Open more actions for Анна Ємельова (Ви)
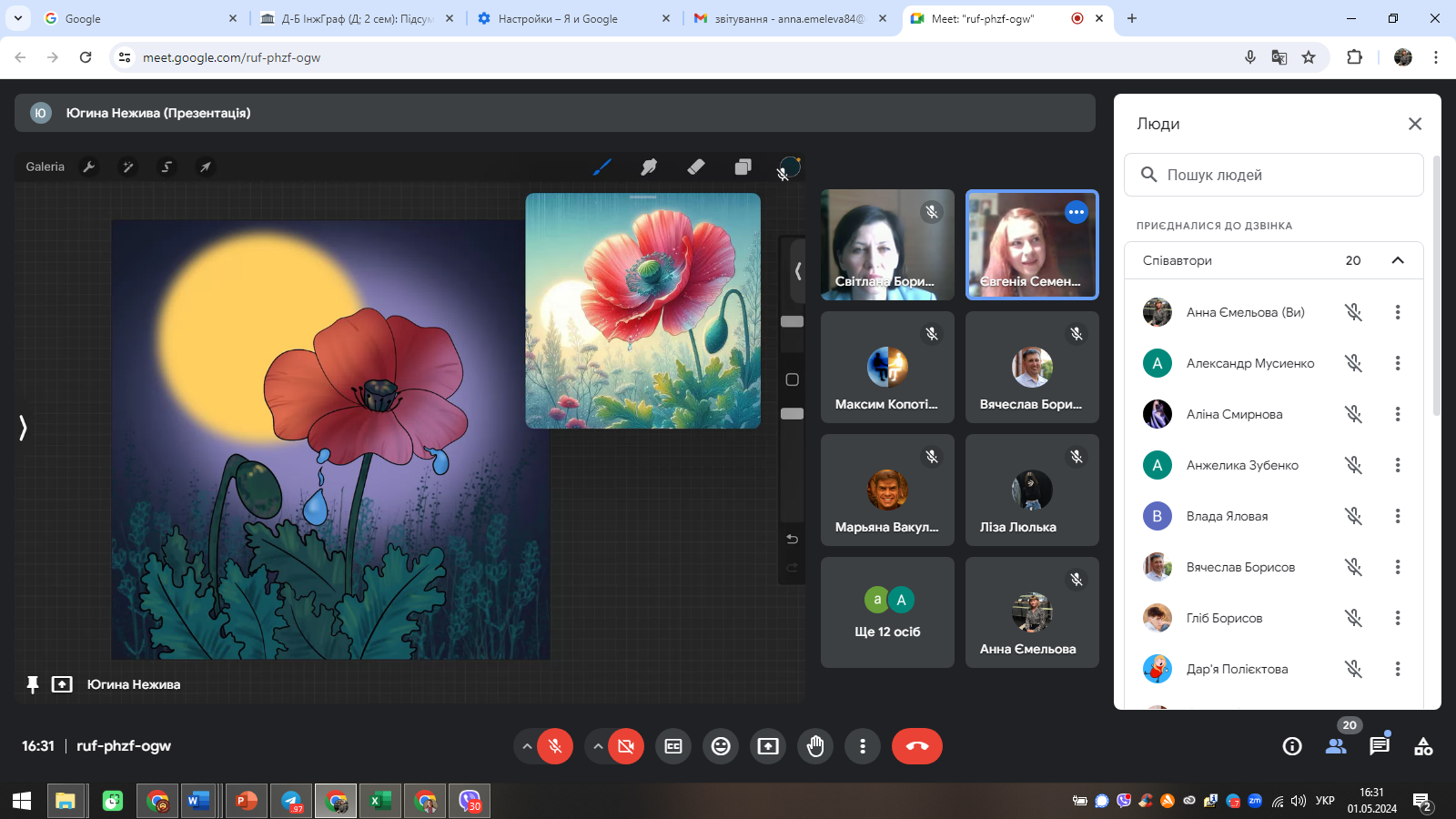This screenshot has height=819, width=1456. point(1398,312)
